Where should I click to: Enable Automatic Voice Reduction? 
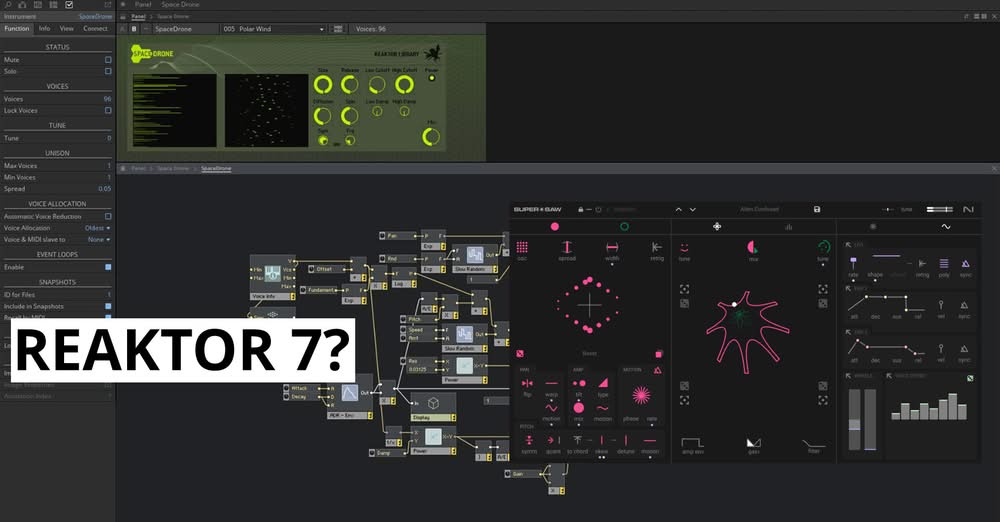point(108,216)
